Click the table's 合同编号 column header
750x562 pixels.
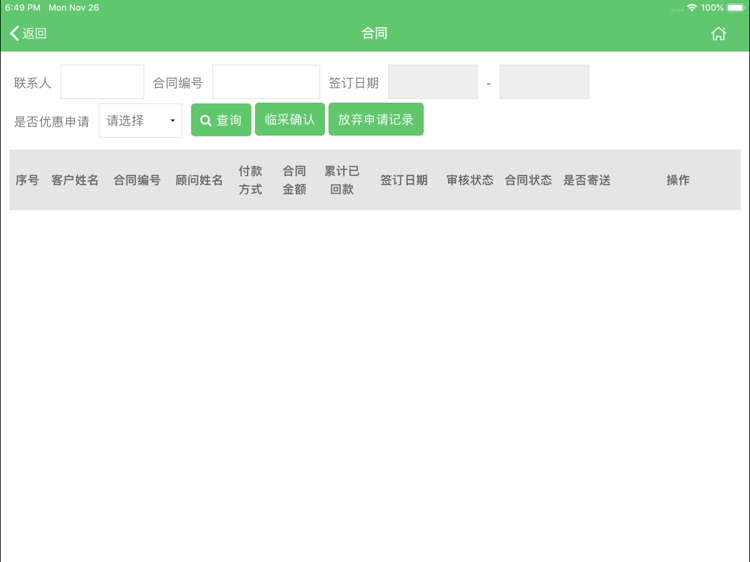[x=137, y=180]
